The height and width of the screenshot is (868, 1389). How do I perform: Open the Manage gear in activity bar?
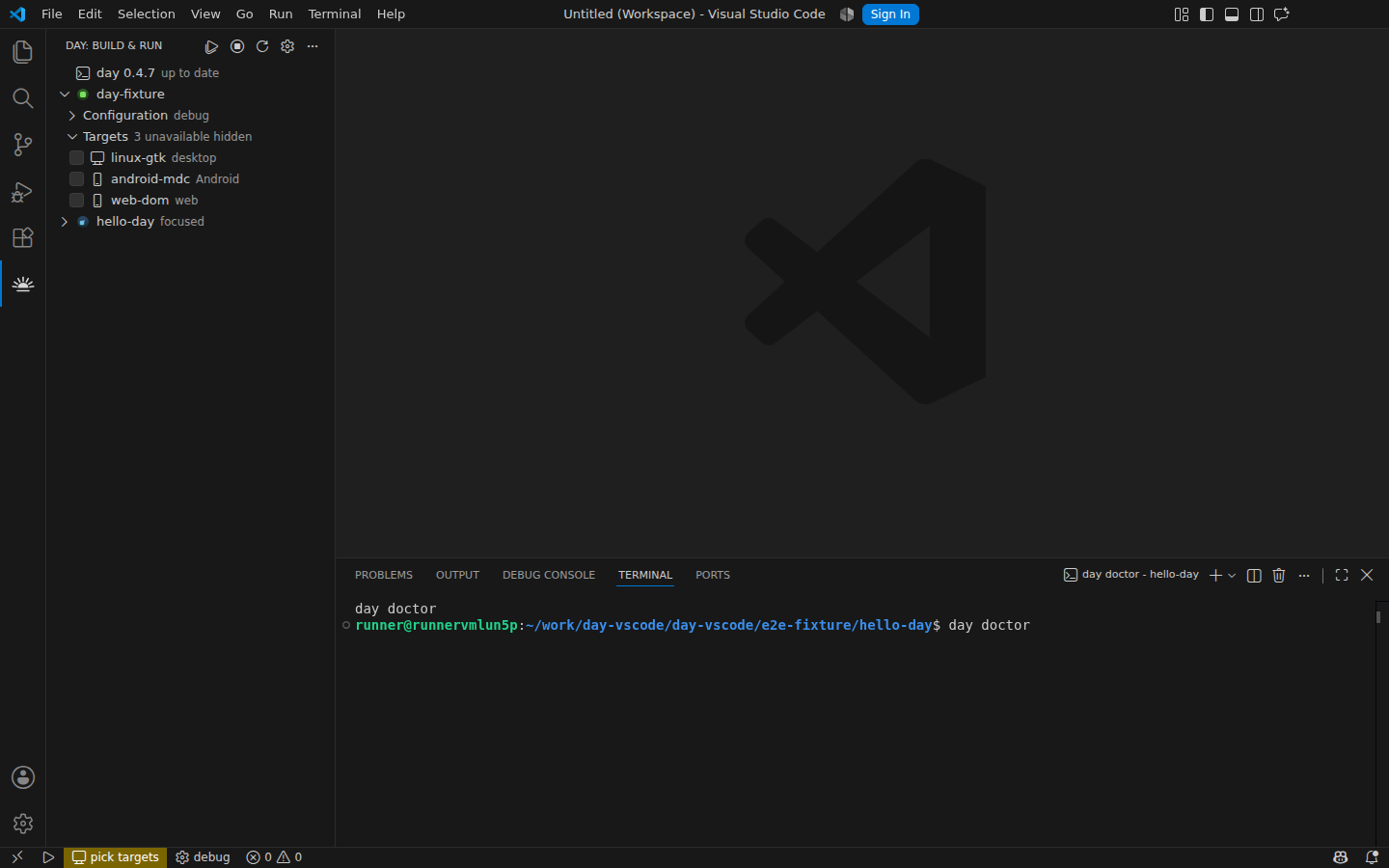(22, 824)
